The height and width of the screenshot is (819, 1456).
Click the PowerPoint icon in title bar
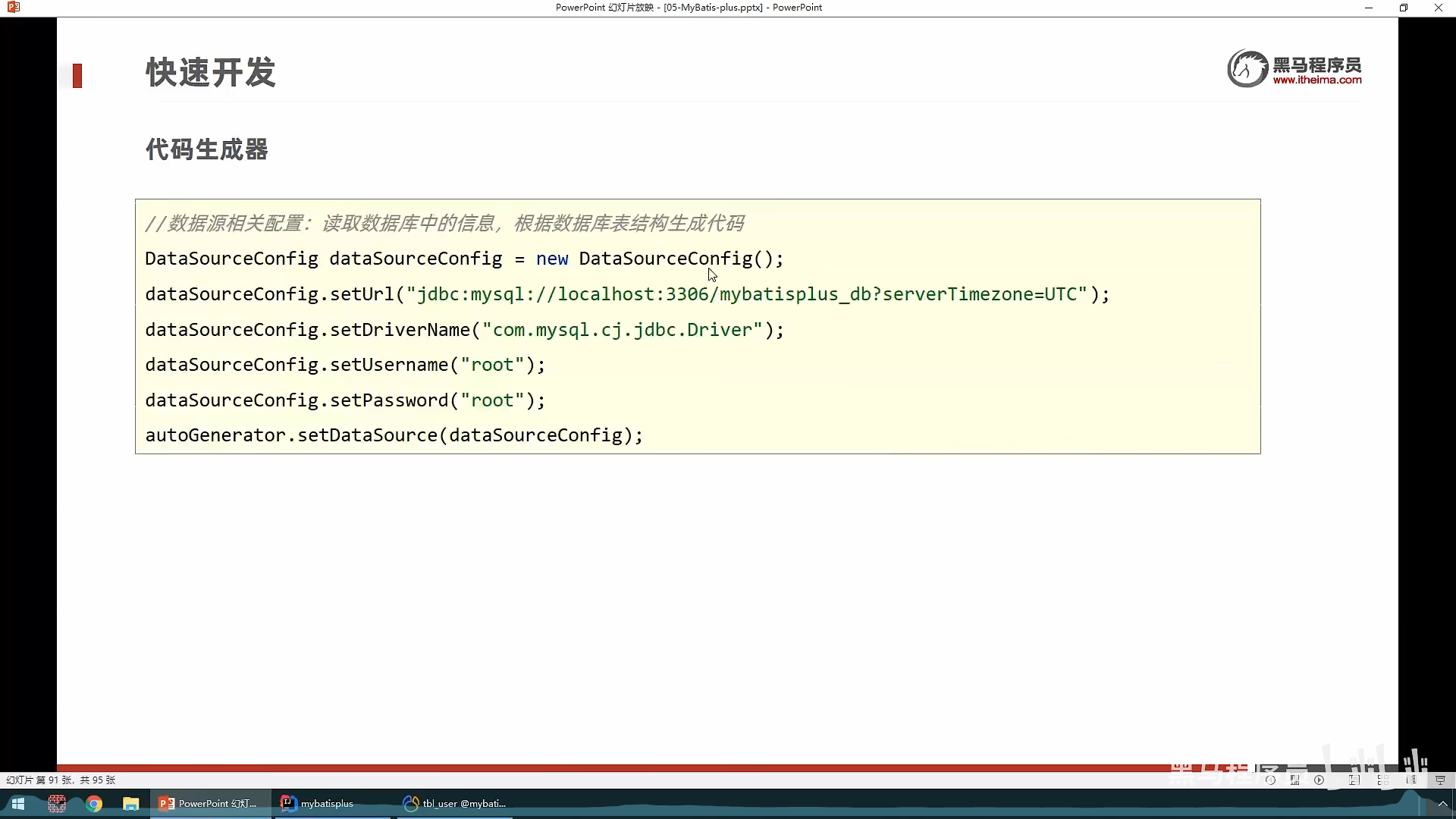pos(13,8)
